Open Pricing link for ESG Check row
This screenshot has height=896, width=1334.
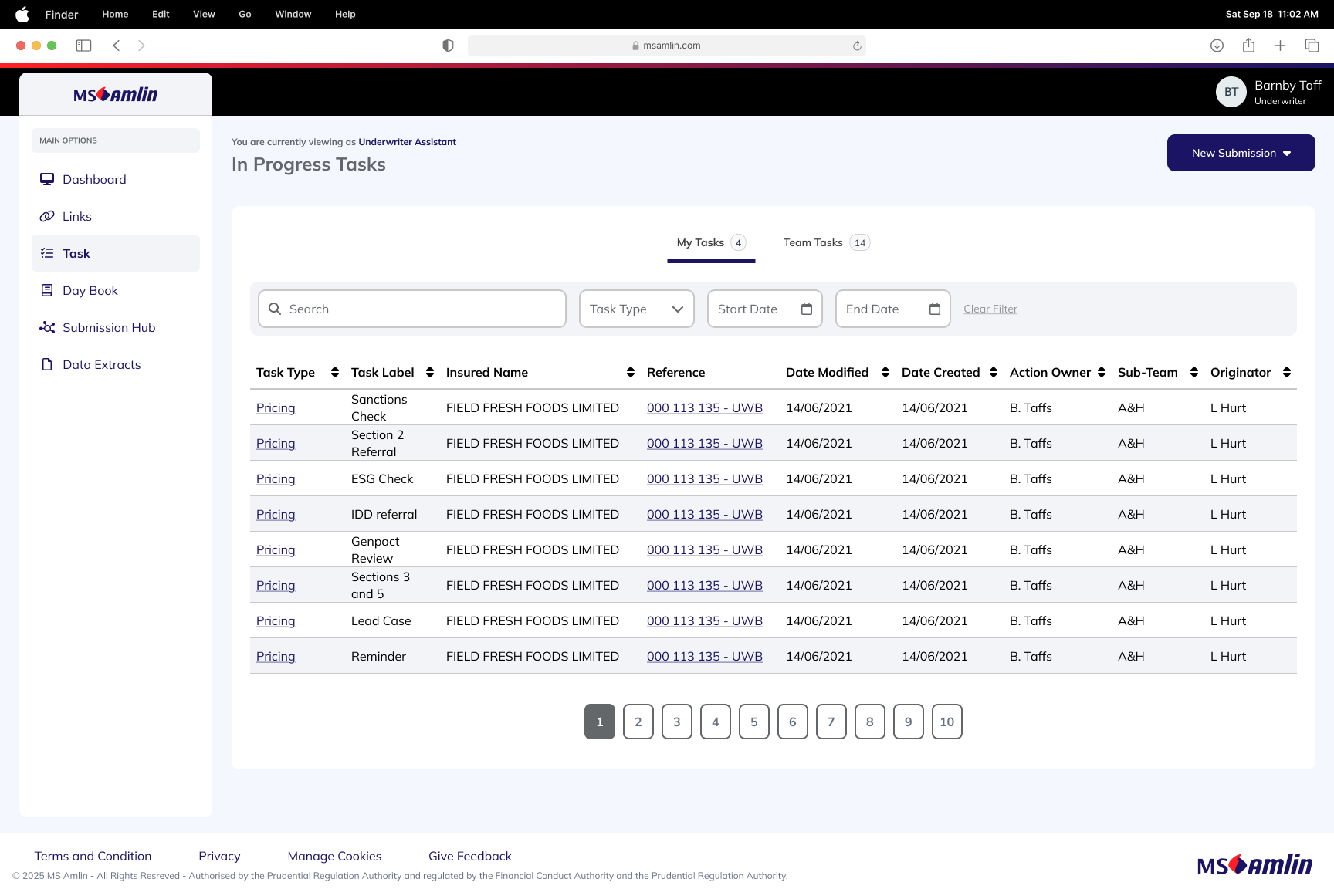tap(276, 478)
